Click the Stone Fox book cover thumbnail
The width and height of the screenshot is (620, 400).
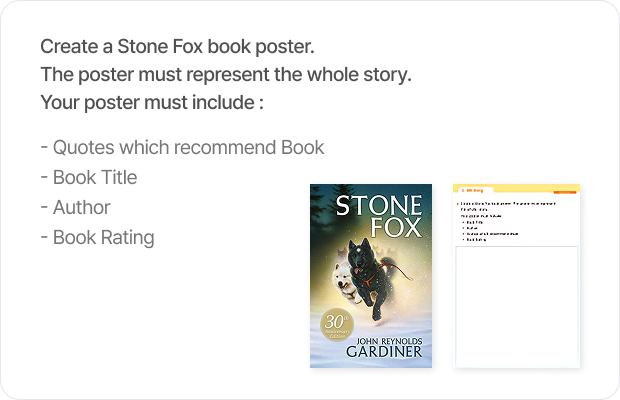[x=371, y=275]
